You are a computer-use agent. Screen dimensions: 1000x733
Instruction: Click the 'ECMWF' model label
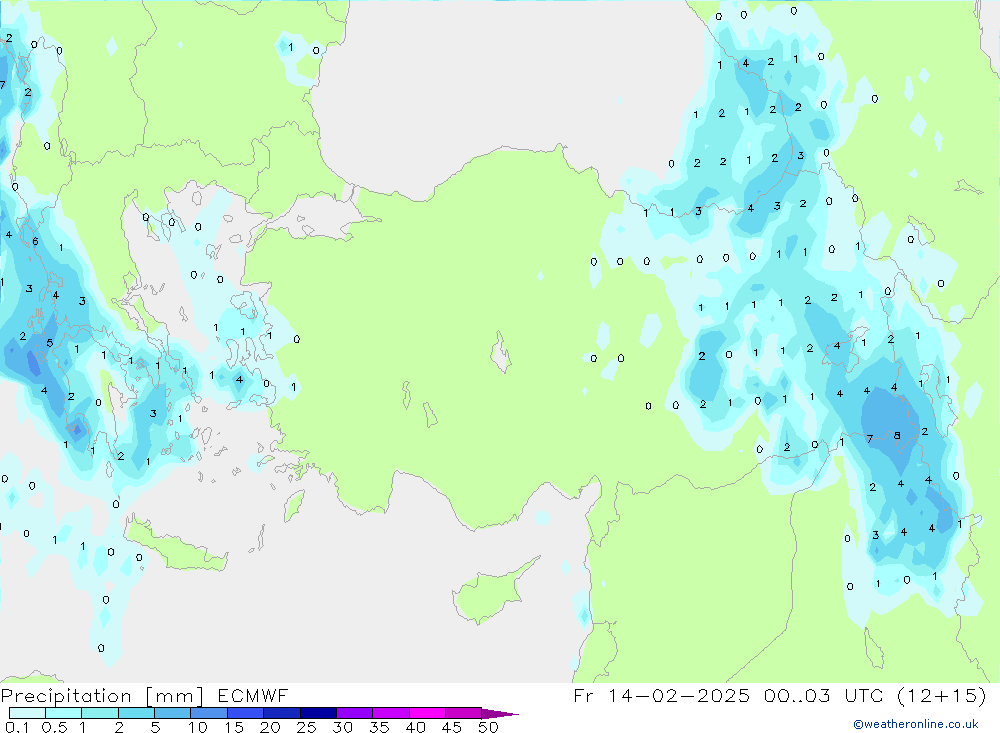253,695
